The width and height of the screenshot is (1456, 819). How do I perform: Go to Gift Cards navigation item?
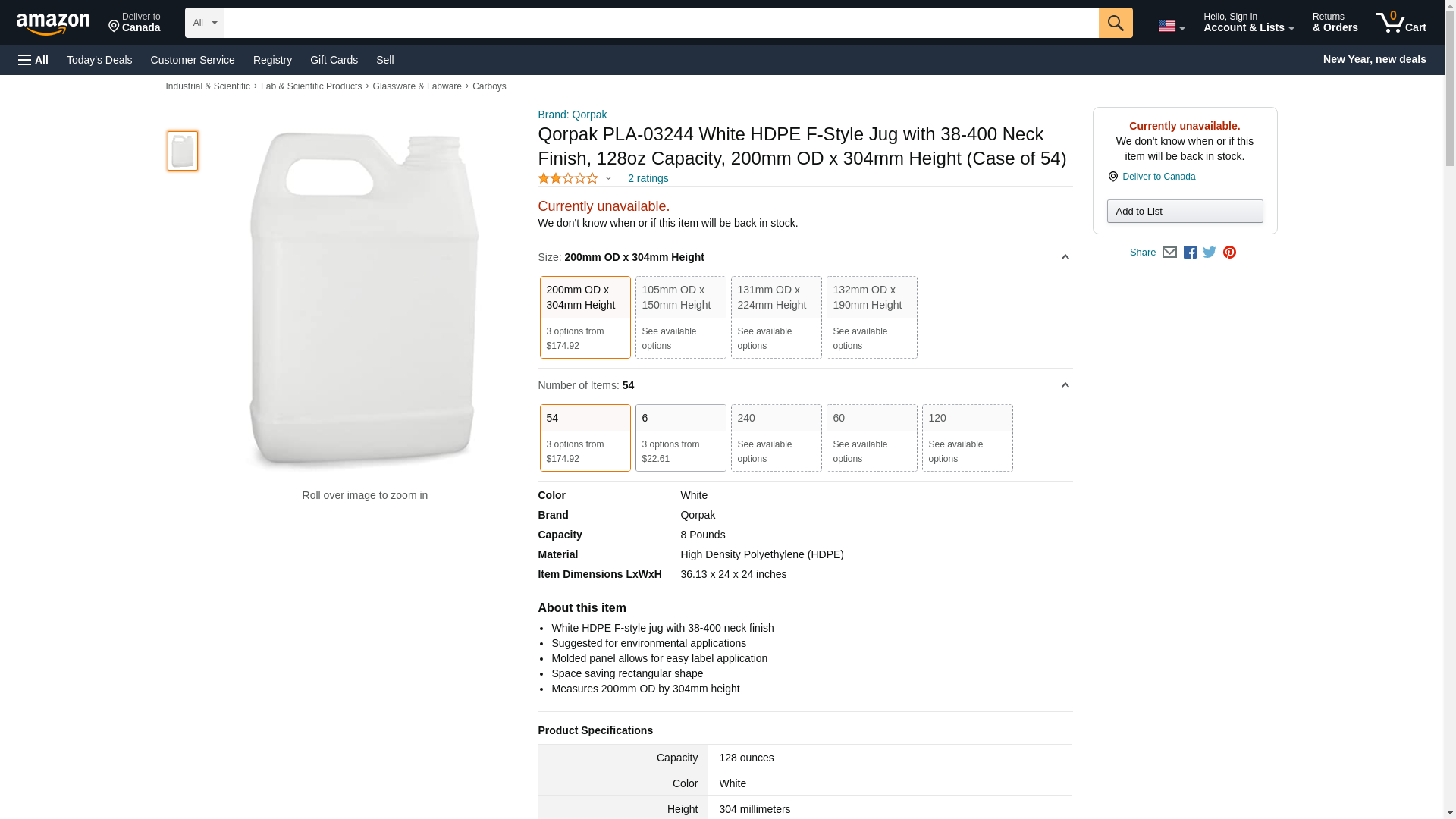coord(334,60)
